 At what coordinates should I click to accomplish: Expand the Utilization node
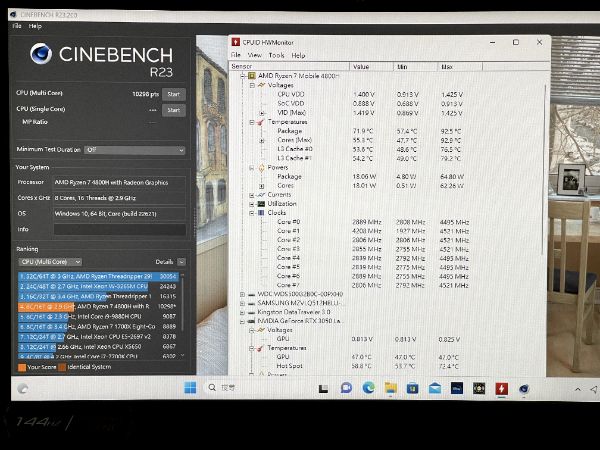252,204
